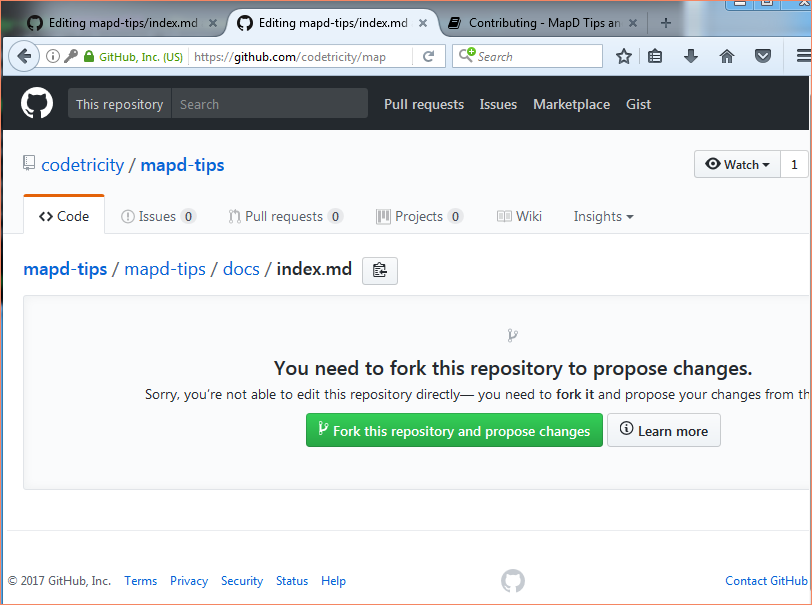Click the search engine magnifier icon

point(466,55)
